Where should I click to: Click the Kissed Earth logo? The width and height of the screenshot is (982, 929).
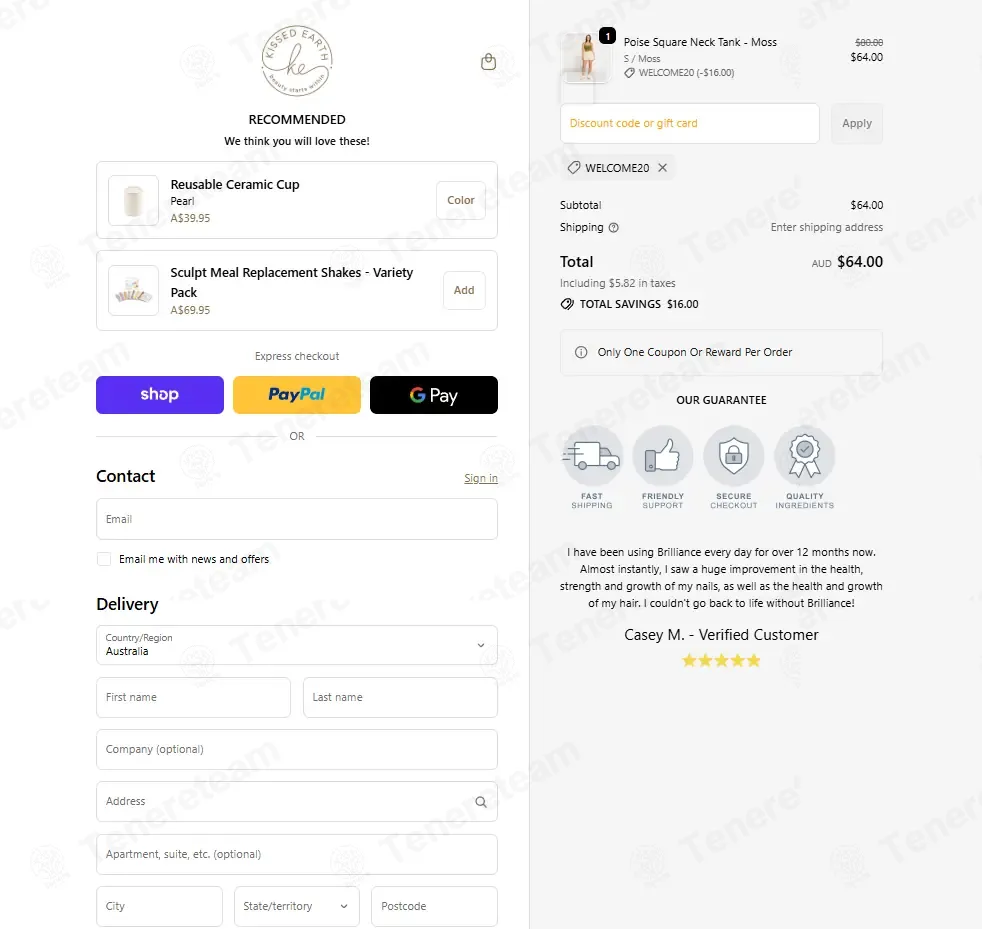[x=297, y=61]
